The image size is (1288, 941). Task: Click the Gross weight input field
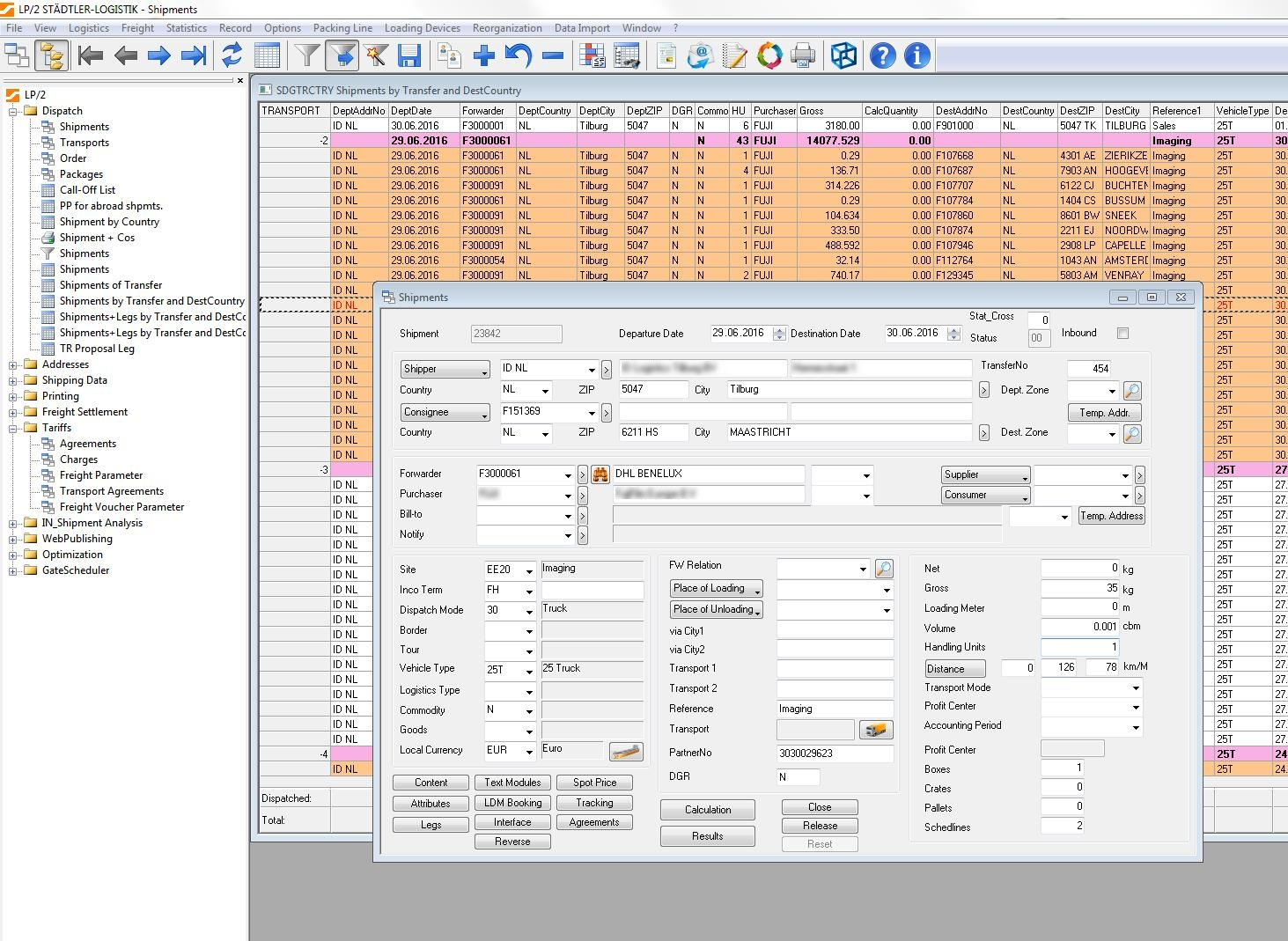point(1079,588)
